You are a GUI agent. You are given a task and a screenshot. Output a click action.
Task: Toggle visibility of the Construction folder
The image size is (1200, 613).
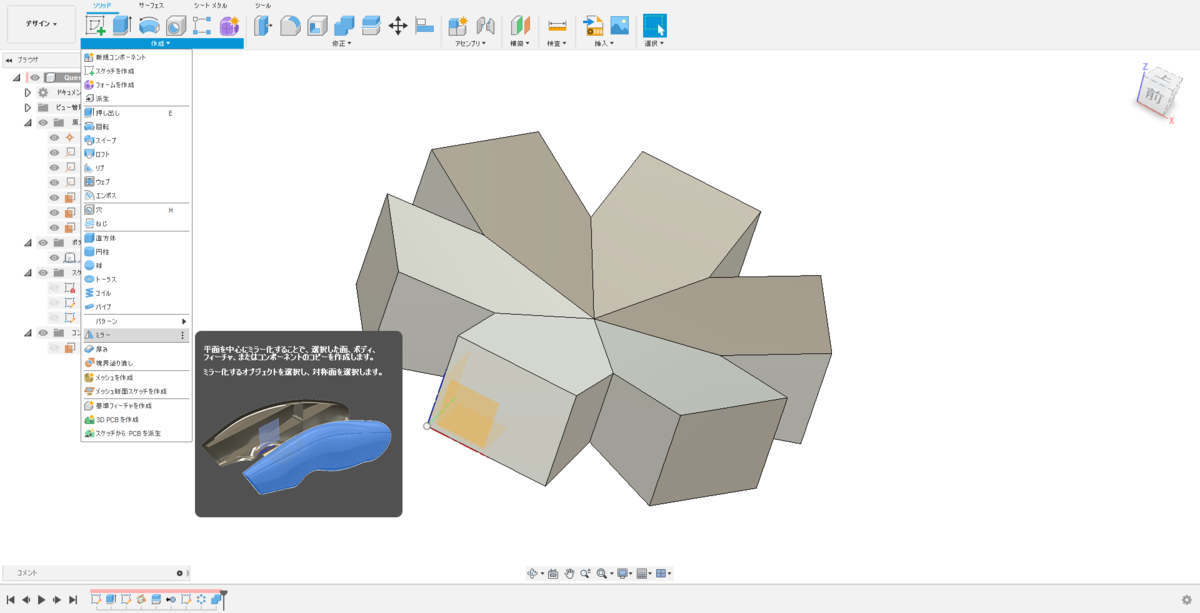pos(44,332)
